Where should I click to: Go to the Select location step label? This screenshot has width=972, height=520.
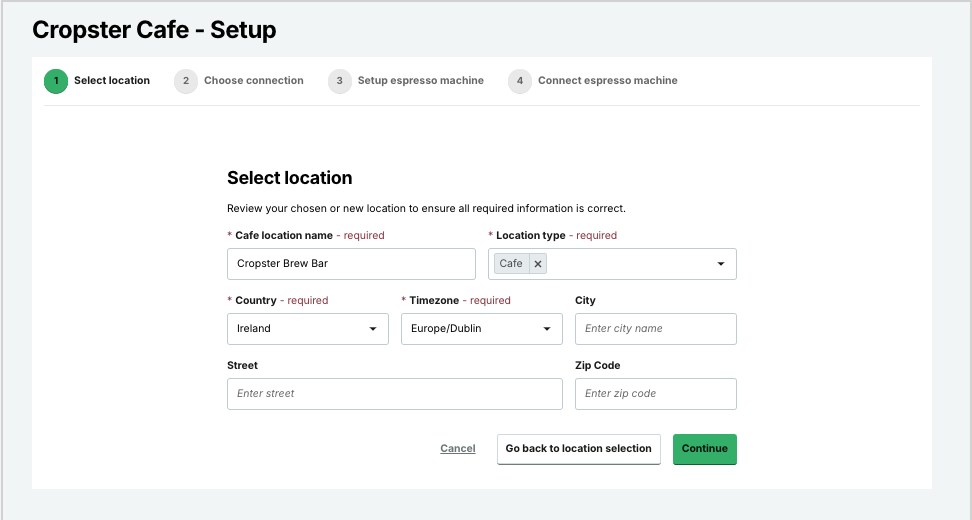pyautogui.click(x=112, y=81)
